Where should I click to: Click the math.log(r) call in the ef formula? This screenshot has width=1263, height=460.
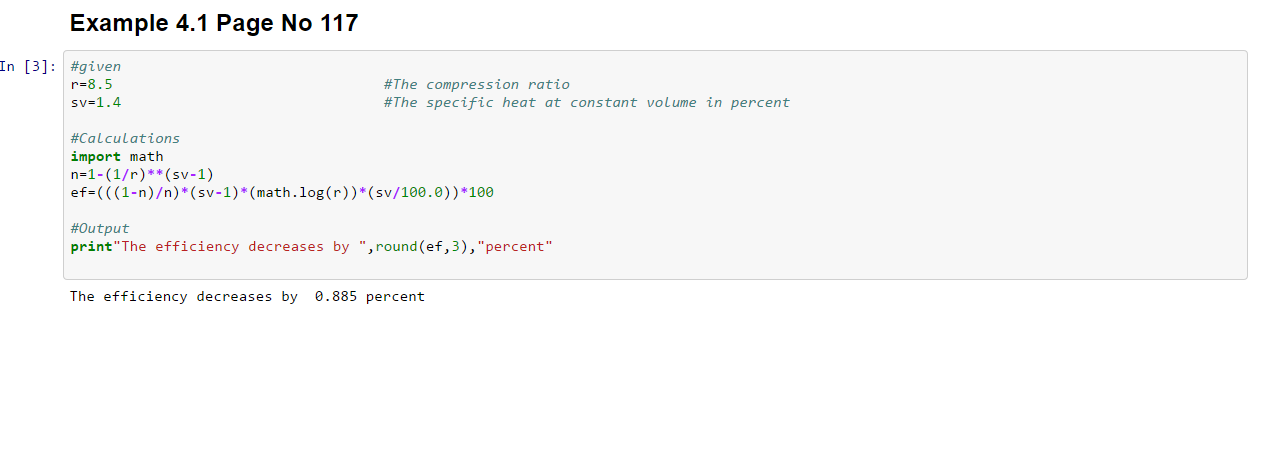click(302, 193)
